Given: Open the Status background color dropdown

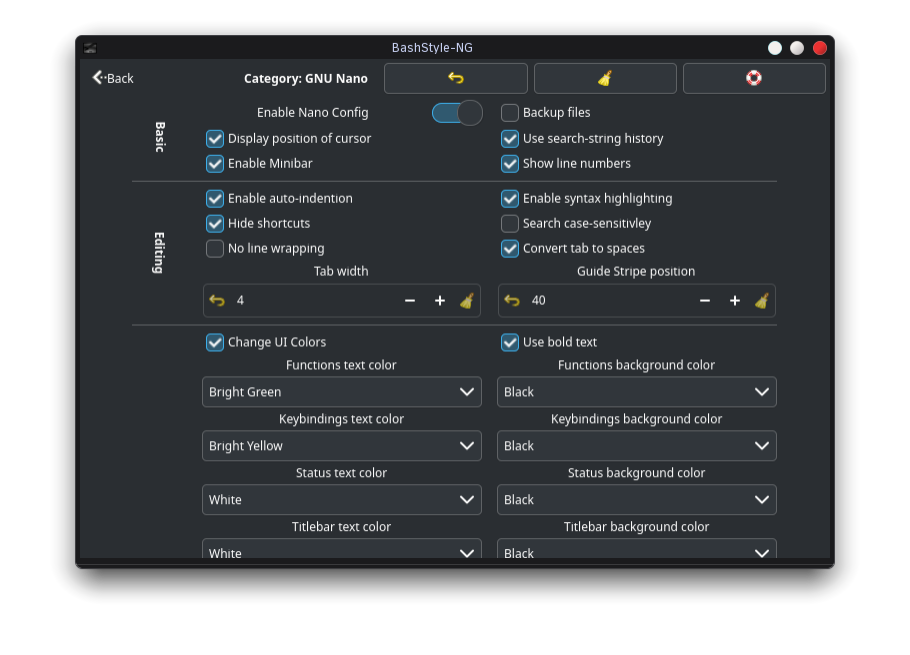Looking at the screenshot, I should tap(637, 500).
